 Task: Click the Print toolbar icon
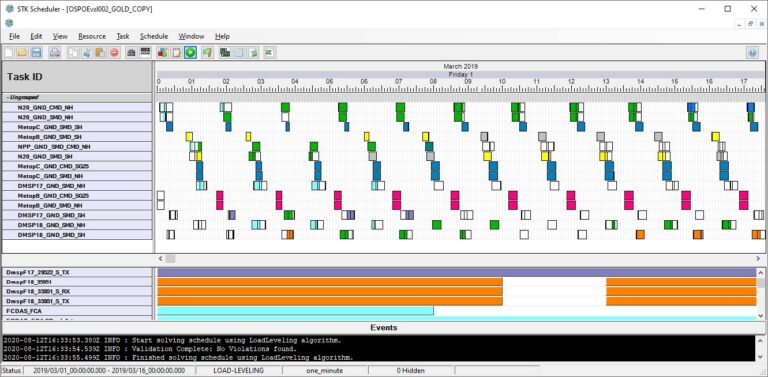(55, 52)
